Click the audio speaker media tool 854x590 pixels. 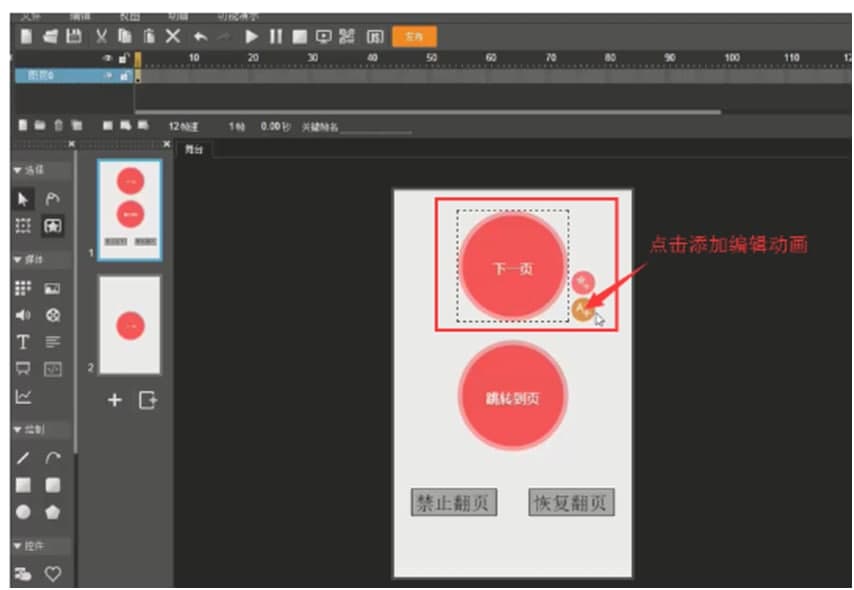(24, 315)
